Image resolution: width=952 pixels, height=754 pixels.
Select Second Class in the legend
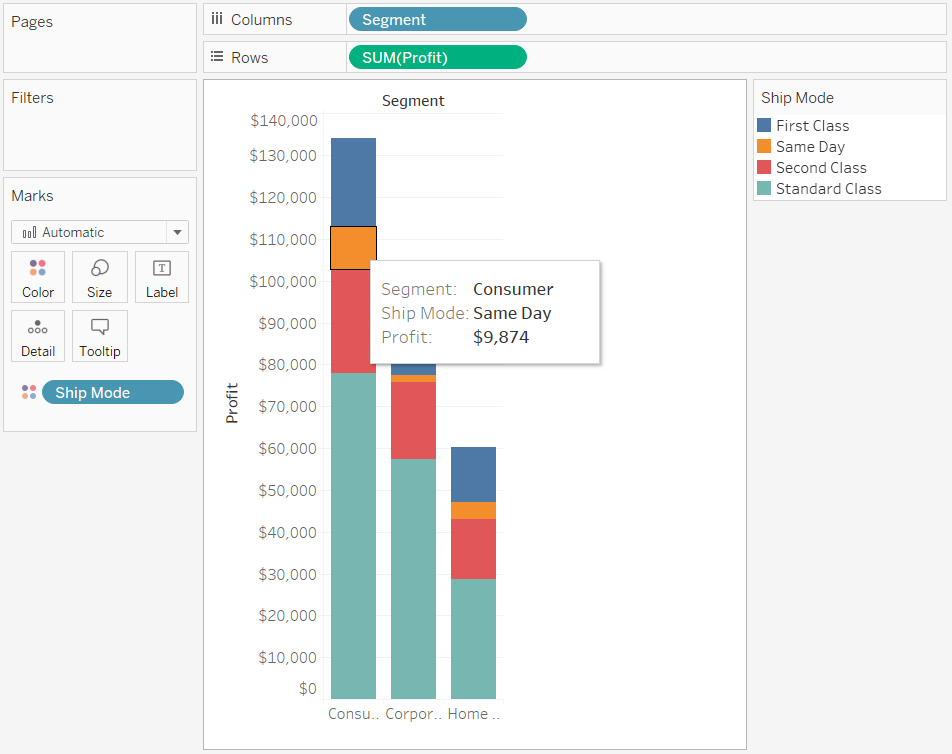[821, 168]
